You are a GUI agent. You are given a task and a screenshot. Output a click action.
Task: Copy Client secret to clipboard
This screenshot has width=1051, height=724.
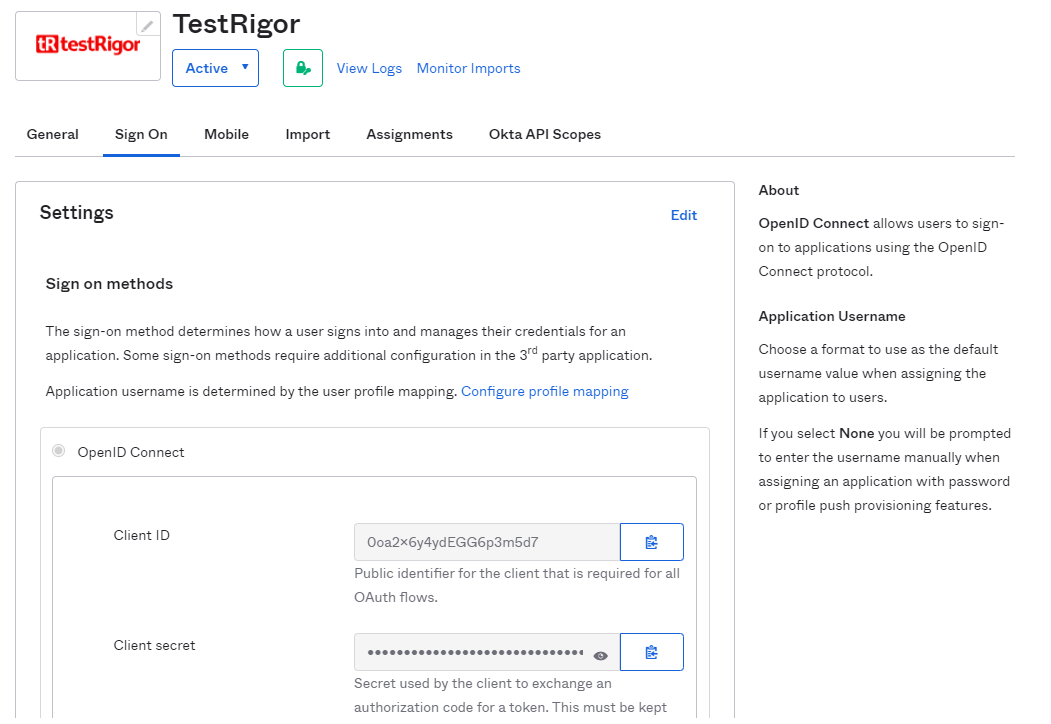click(x=651, y=652)
